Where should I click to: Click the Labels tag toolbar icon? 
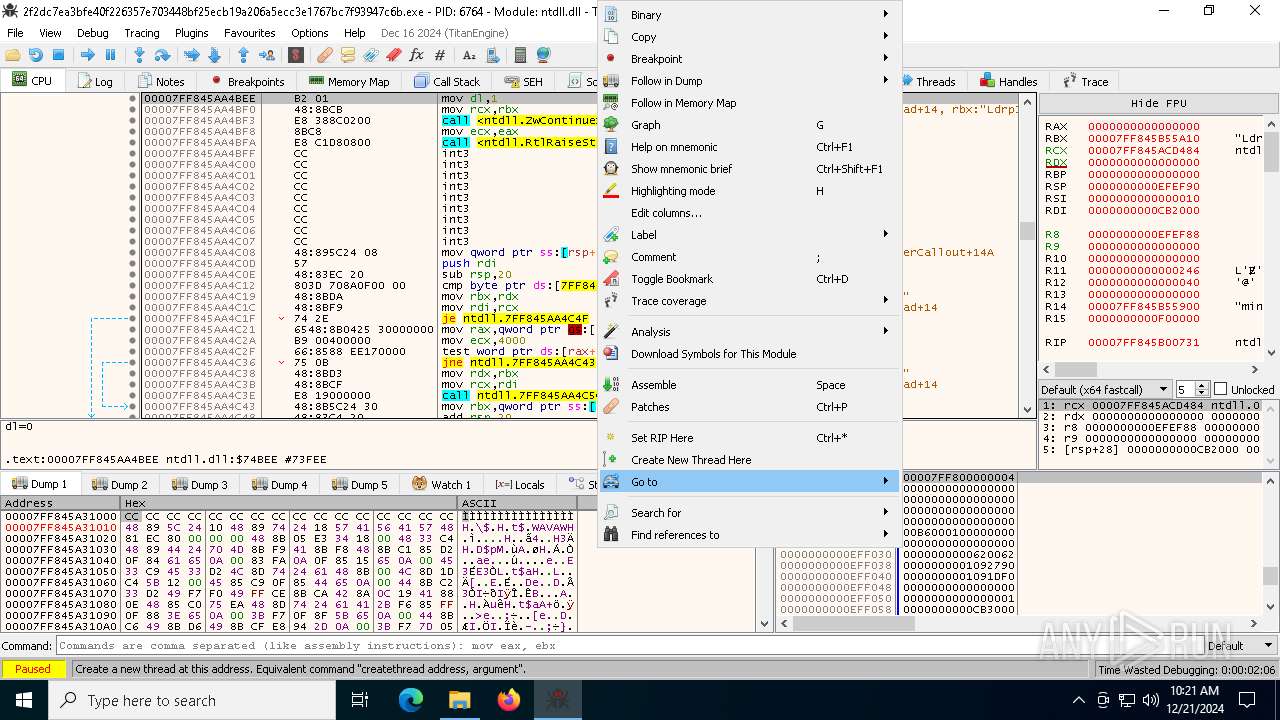coord(370,55)
